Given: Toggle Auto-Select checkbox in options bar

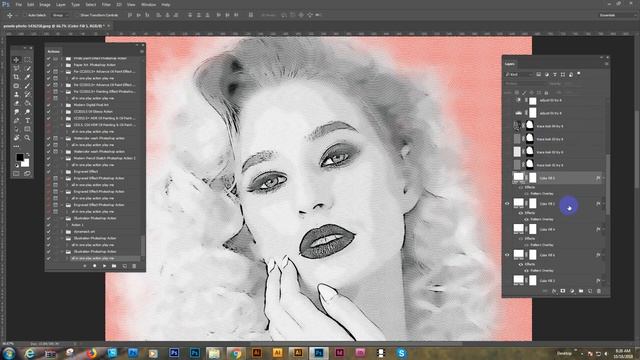Looking at the screenshot, I should coord(25,15).
